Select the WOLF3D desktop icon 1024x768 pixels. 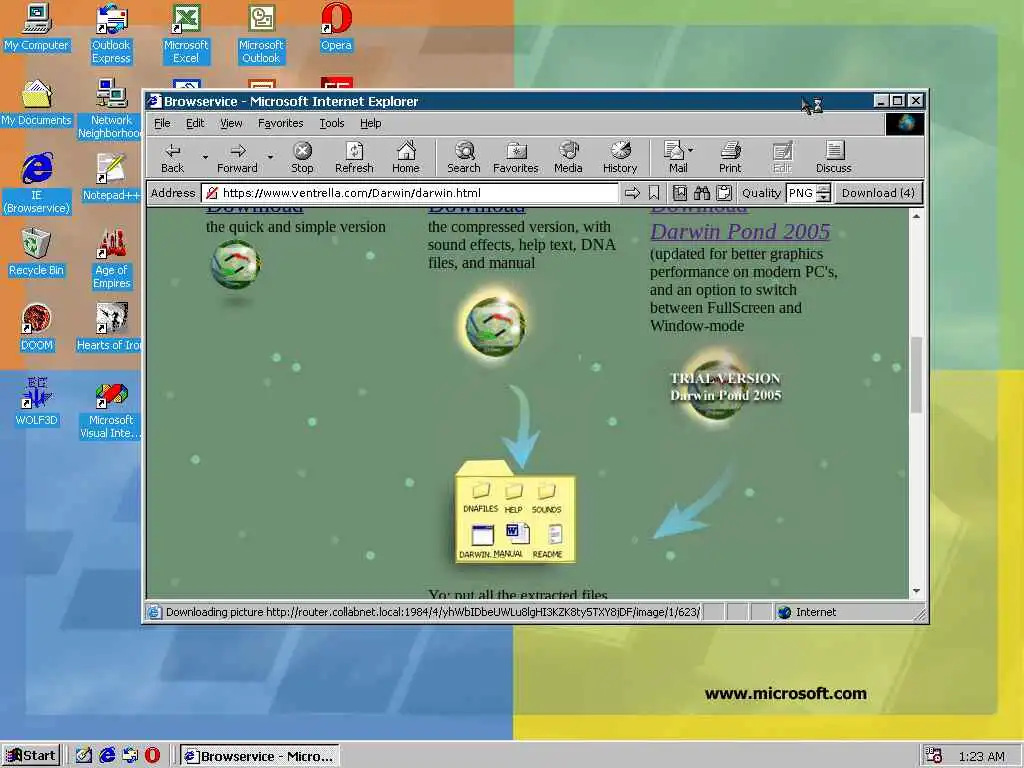(37, 402)
